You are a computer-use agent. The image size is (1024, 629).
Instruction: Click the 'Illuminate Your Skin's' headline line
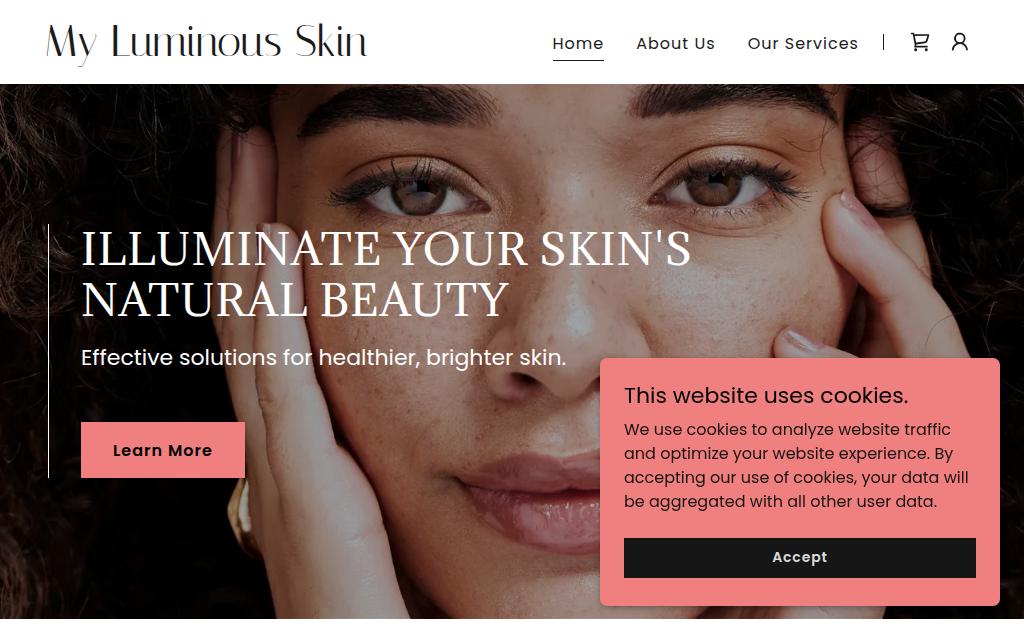click(x=385, y=249)
